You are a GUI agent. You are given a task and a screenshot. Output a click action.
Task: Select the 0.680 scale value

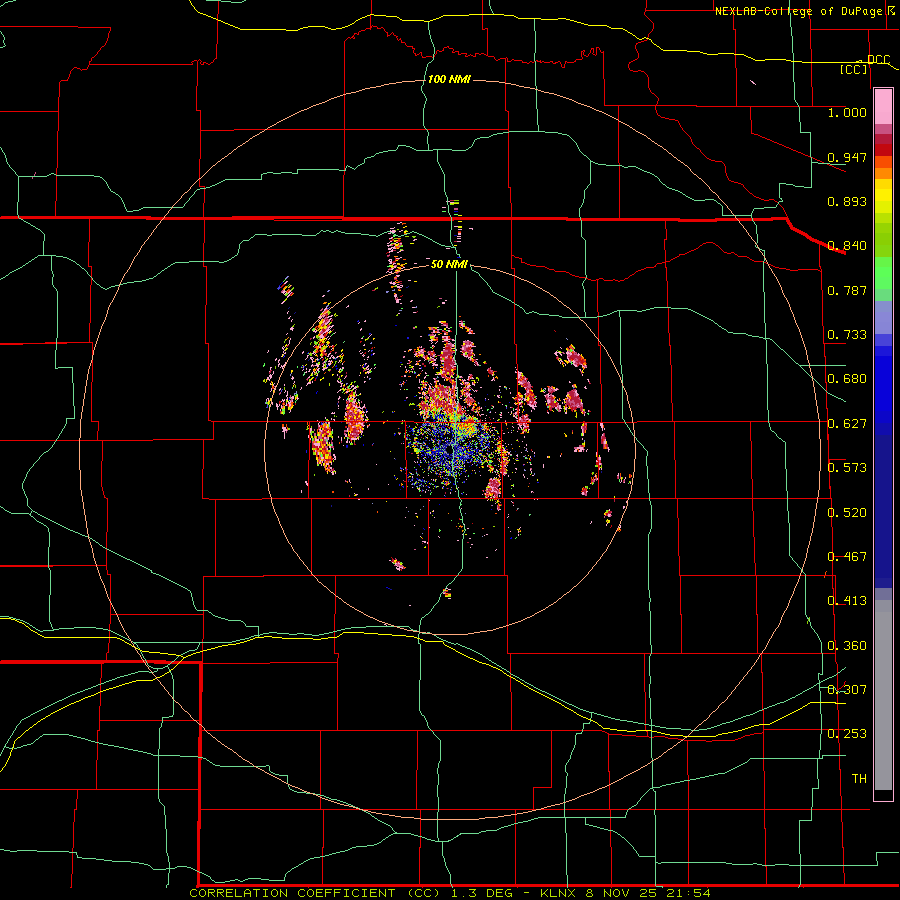847,379
